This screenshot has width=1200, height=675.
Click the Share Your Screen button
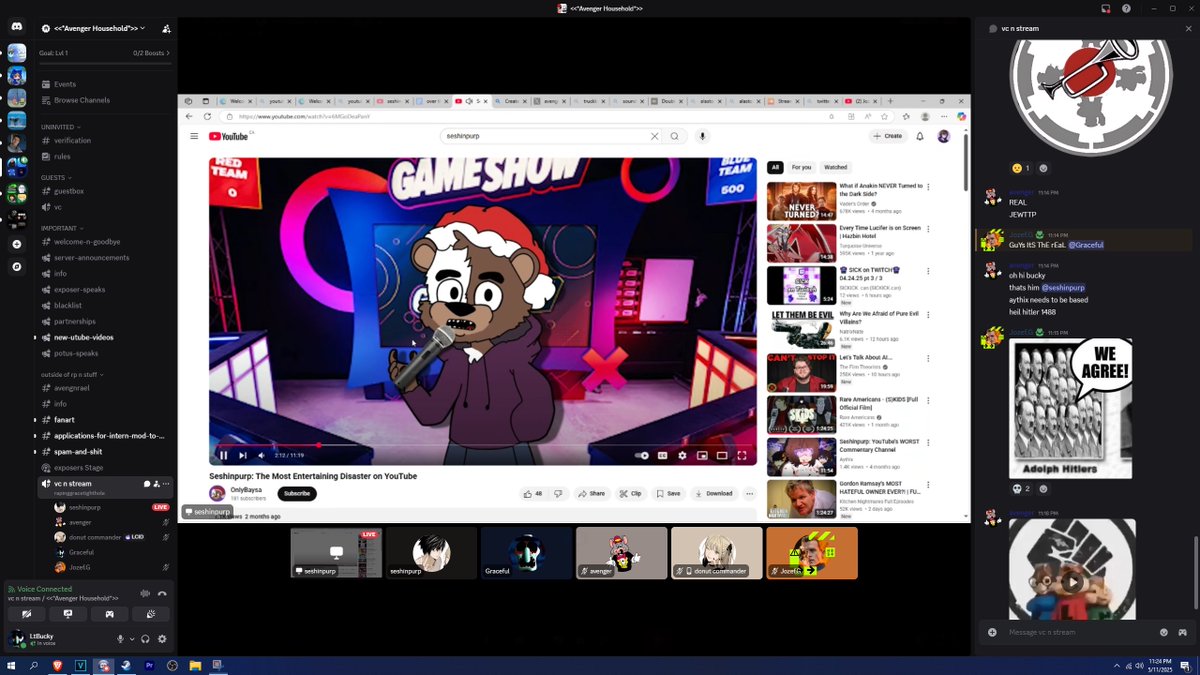tap(68, 614)
